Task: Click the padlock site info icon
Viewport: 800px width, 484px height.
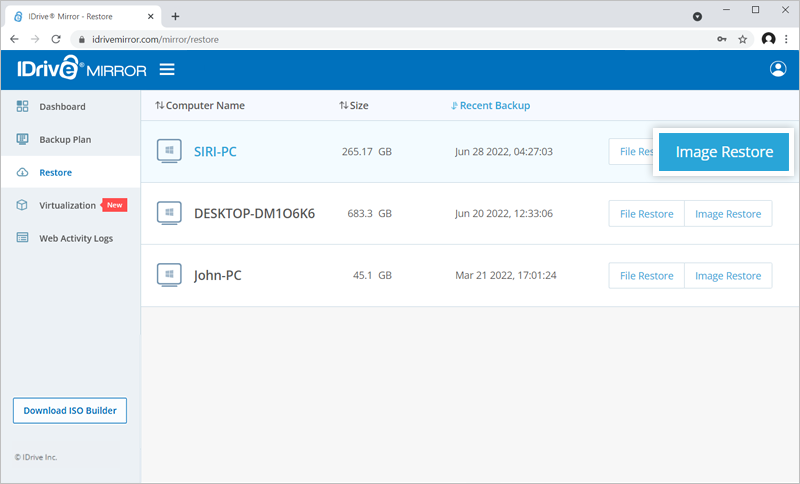Action: pyautogui.click(x=82, y=39)
